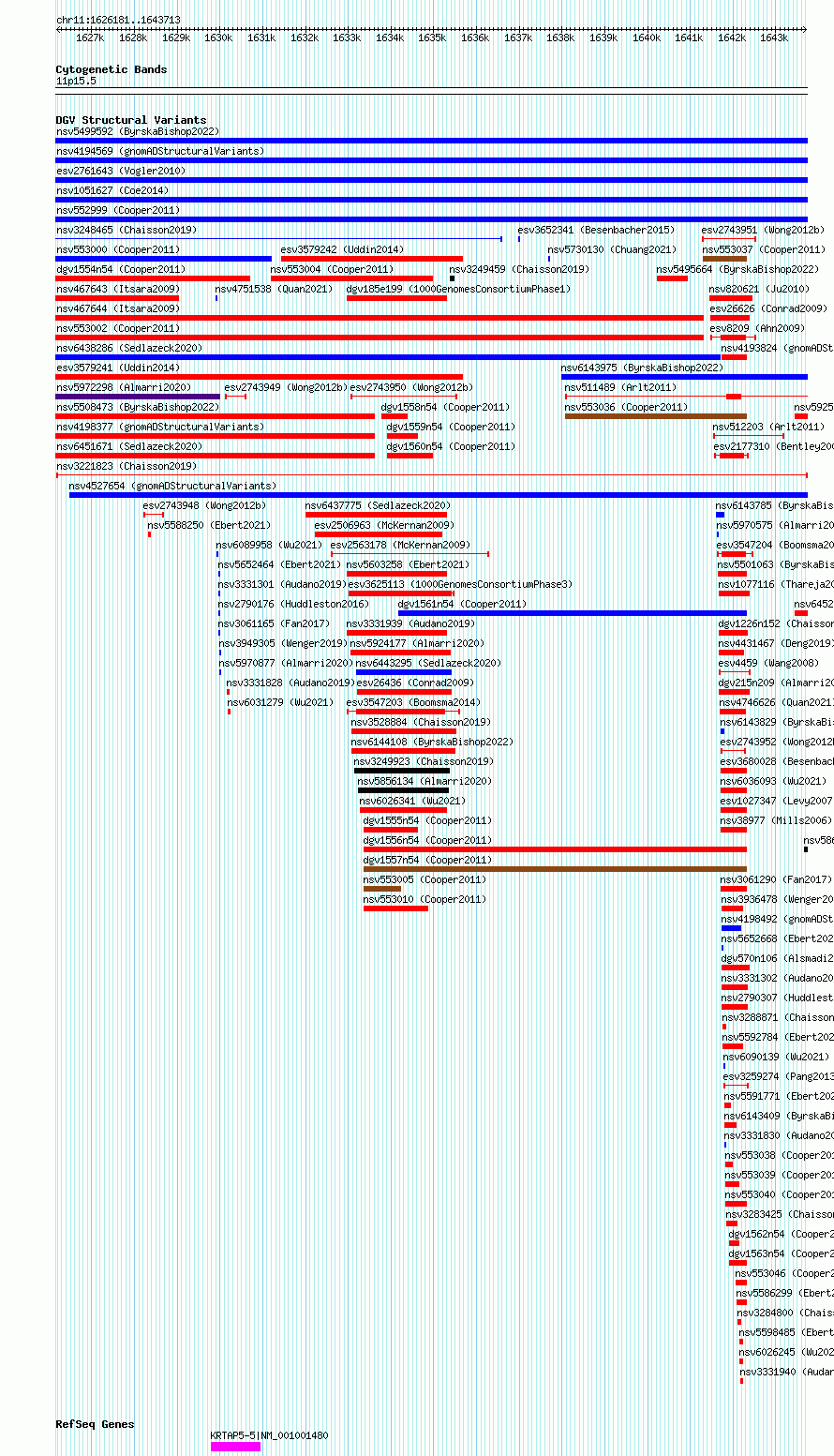834x1456 pixels.
Task: Click the 1635k ruler position label
Action: [x=432, y=38]
